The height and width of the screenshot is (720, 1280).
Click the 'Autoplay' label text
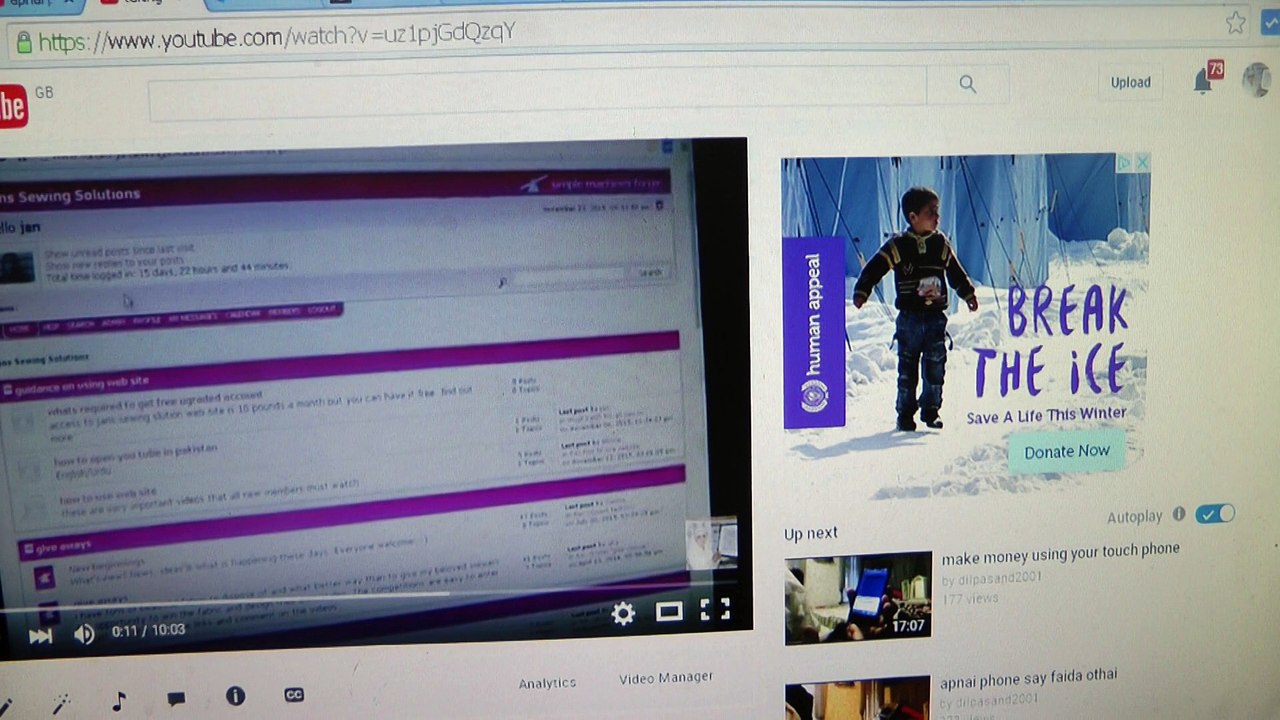tap(1134, 517)
